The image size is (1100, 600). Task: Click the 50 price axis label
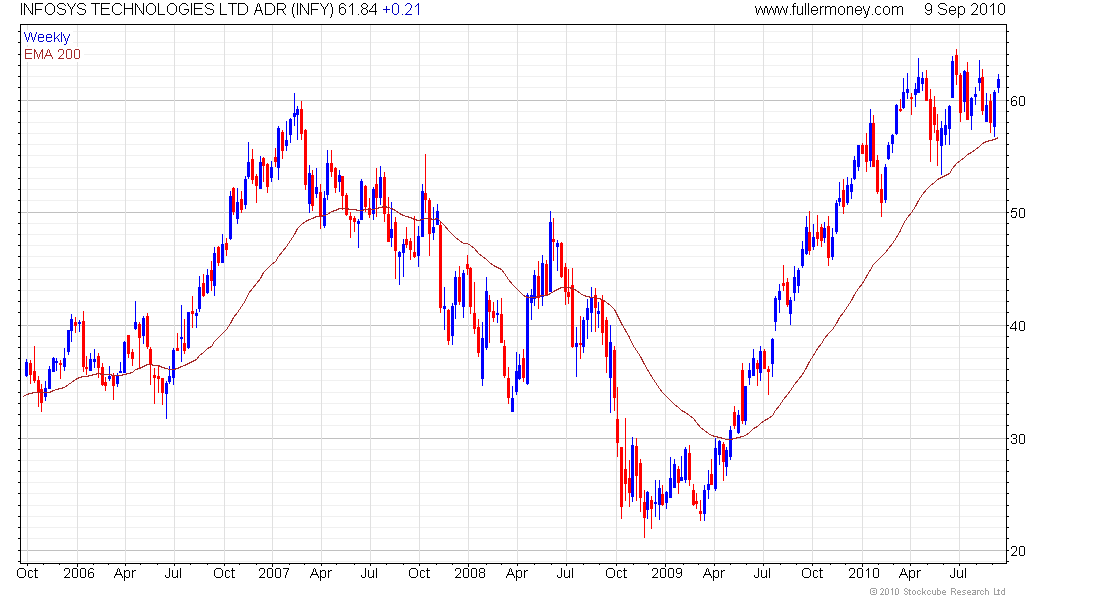1017,213
